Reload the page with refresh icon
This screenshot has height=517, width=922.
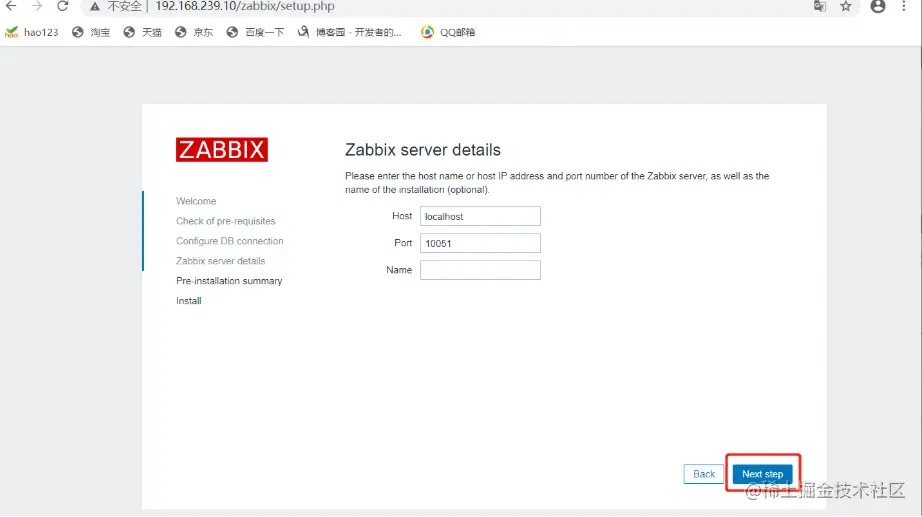click(63, 6)
